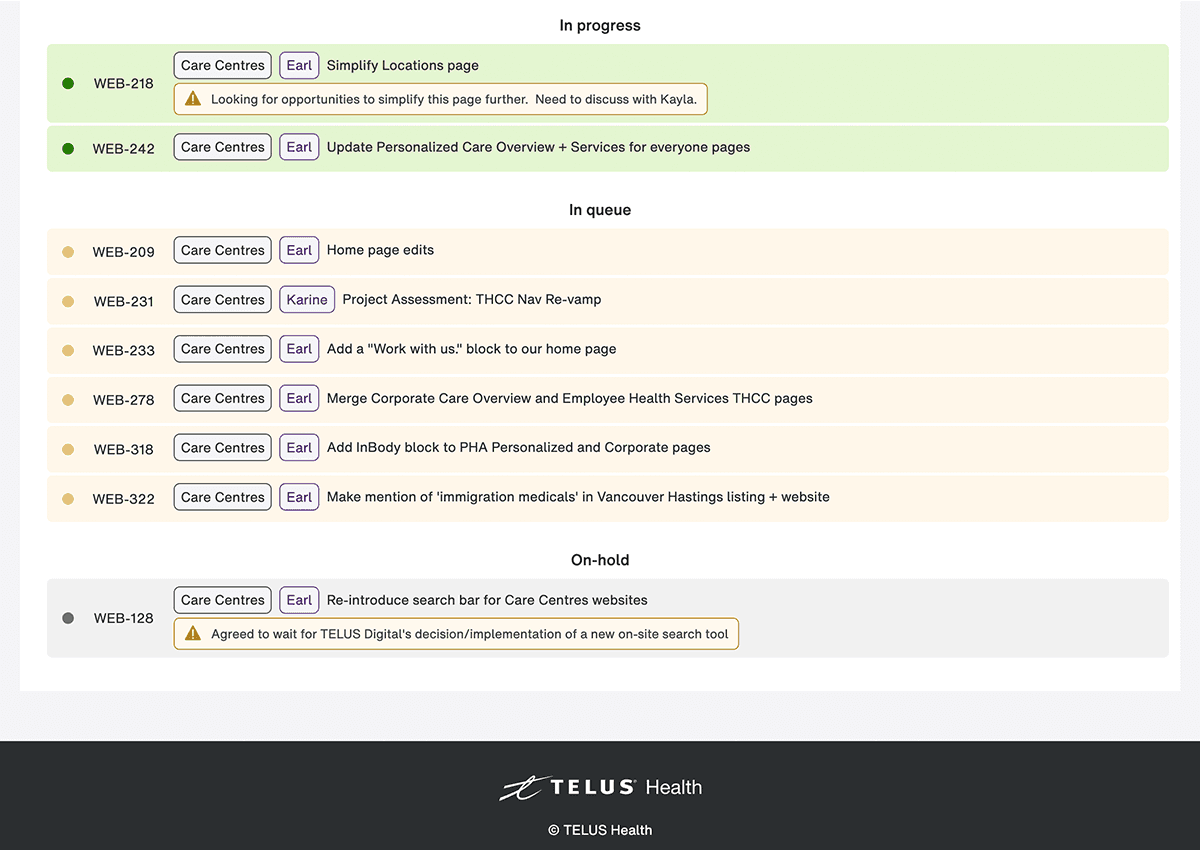Image resolution: width=1200 pixels, height=850 pixels.
Task: Click the yellow status dot for WEB-322
Action: pyautogui.click(x=68, y=499)
